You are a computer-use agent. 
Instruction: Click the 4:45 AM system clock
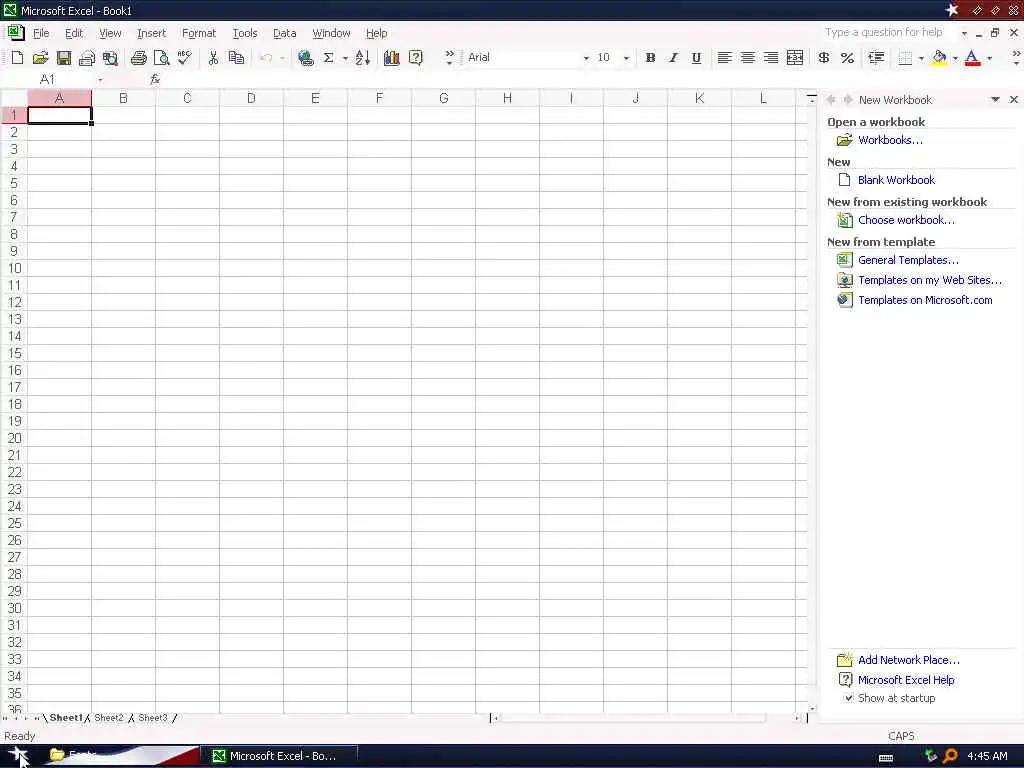(x=987, y=756)
